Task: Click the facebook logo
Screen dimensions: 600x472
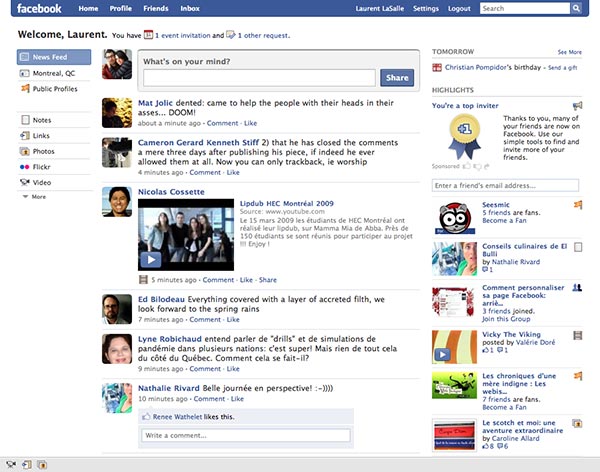Action: coord(39,8)
